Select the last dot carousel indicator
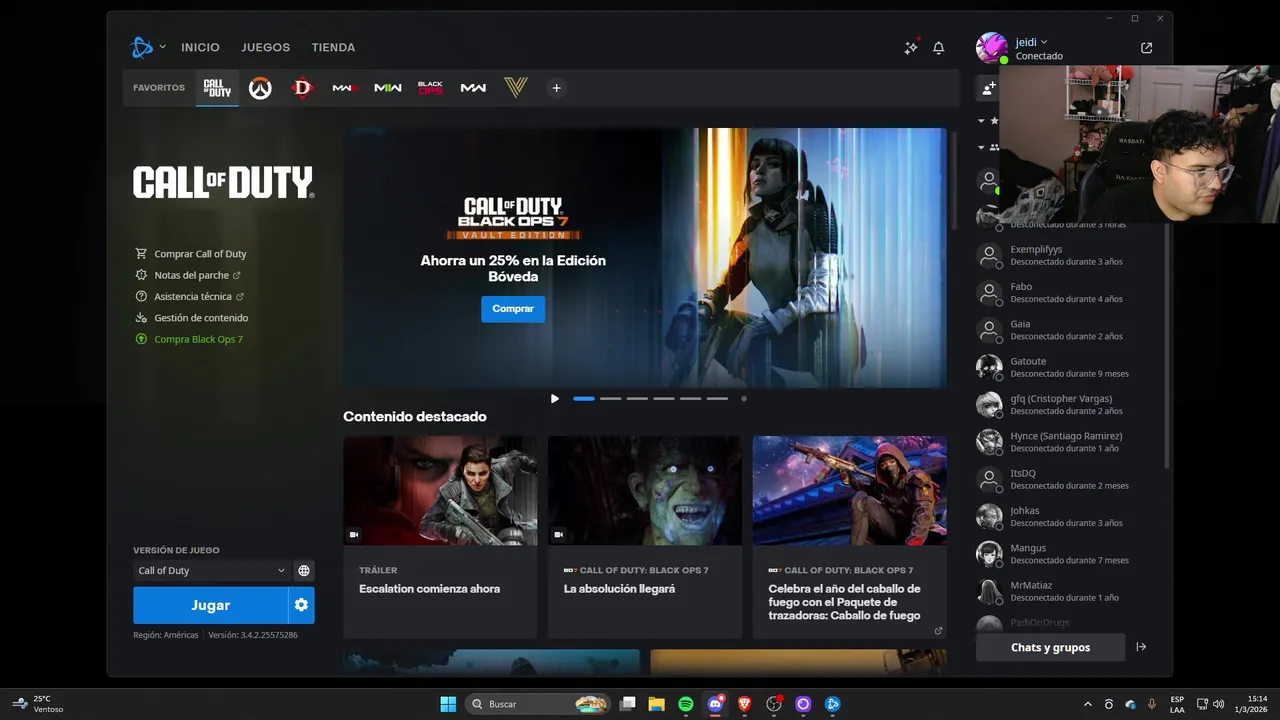The height and width of the screenshot is (720, 1280). tap(743, 399)
